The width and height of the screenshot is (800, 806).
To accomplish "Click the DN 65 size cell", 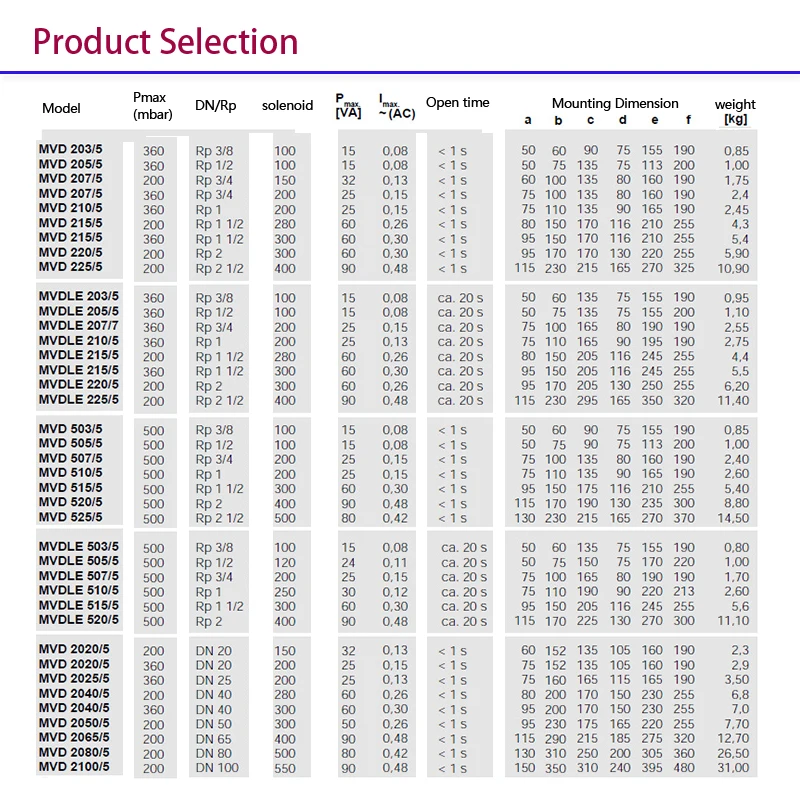I will 213,738.
